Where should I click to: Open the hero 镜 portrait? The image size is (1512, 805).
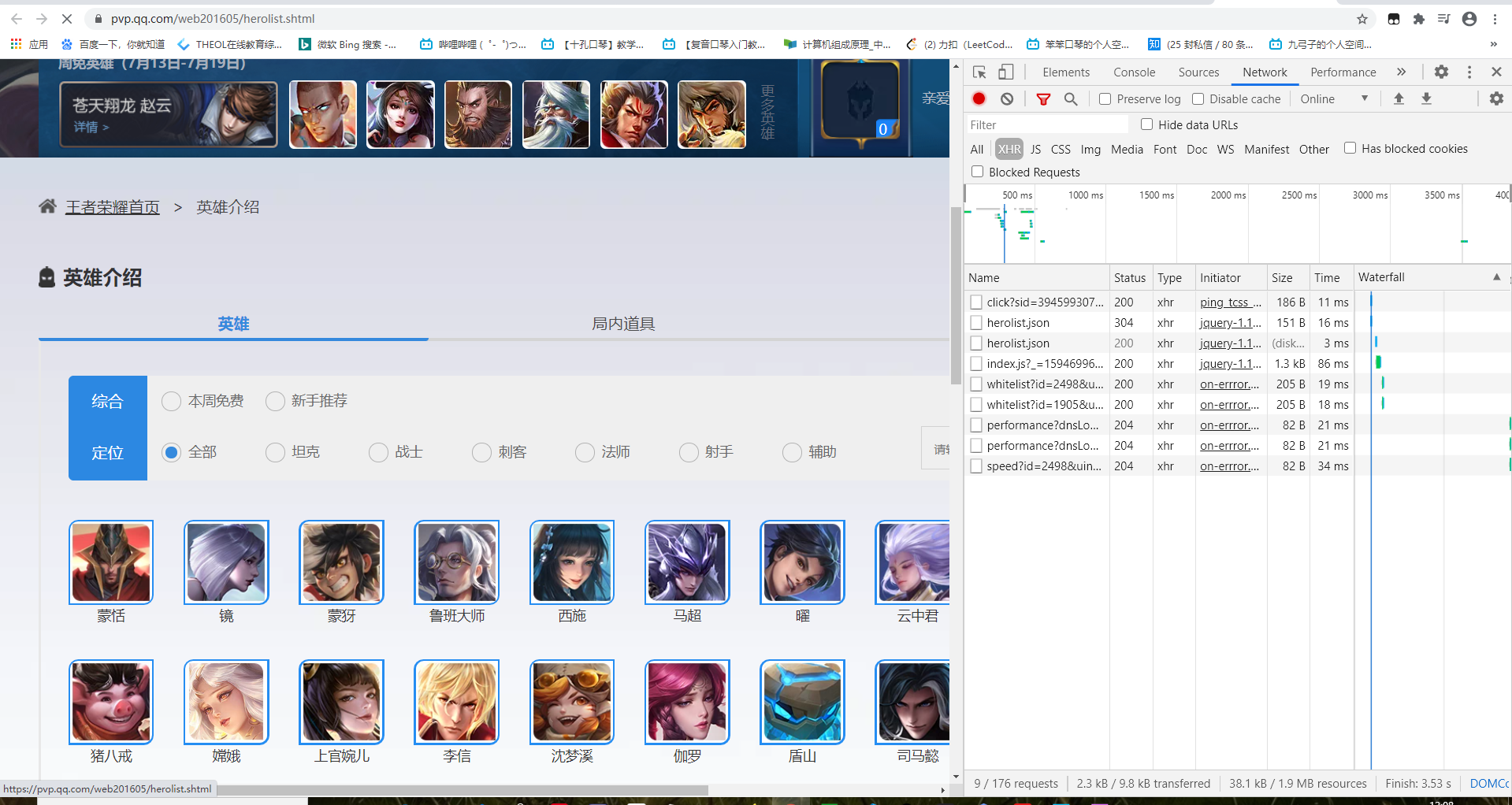226,562
